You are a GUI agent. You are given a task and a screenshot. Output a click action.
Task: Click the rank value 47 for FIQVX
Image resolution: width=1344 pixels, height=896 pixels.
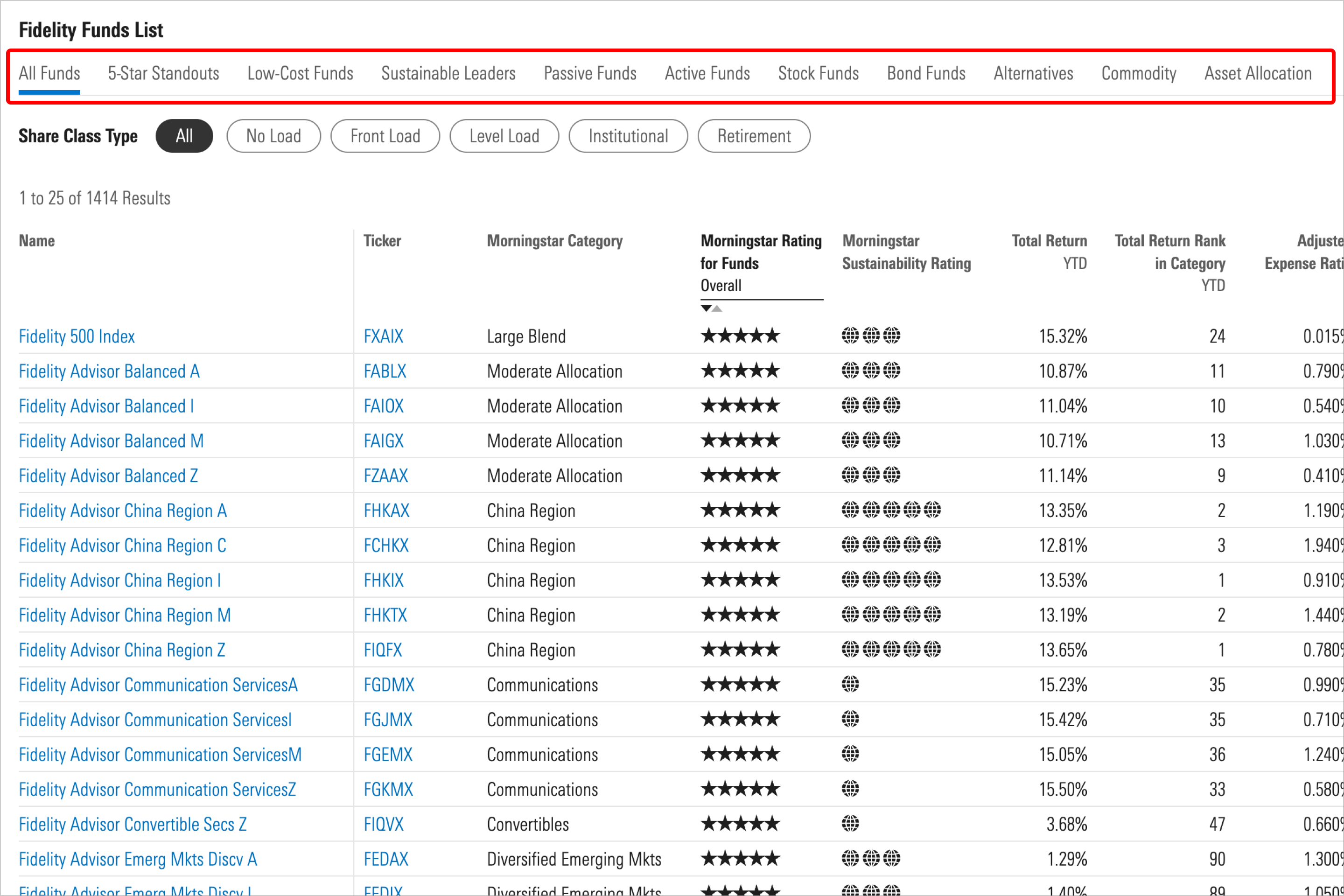(x=1217, y=824)
